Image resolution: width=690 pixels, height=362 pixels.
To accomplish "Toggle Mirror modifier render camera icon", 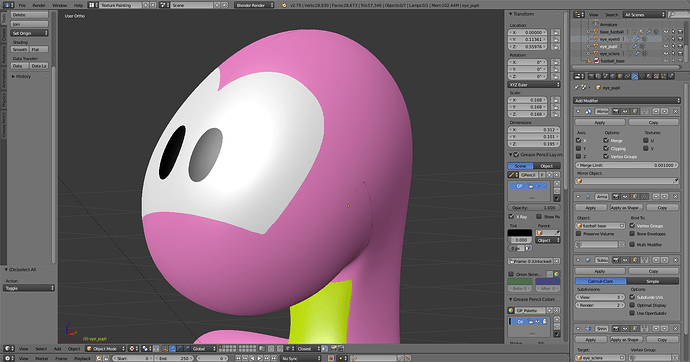I will (x=616, y=111).
